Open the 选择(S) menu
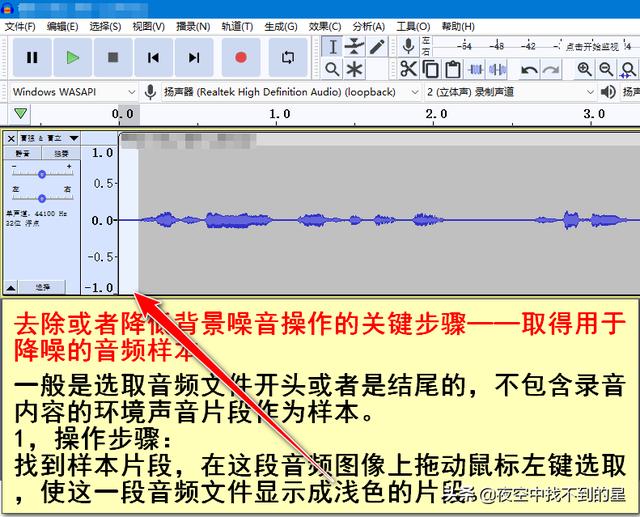 click(105, 27)
